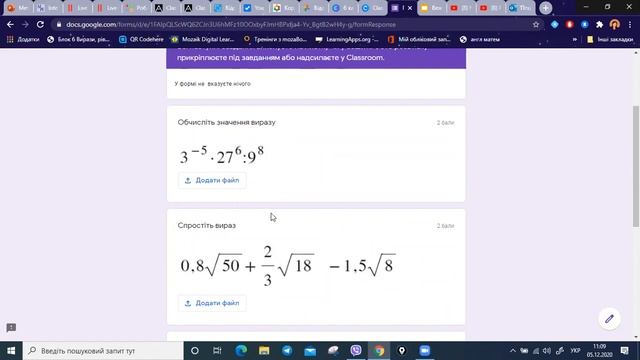Bookmark this page with the star icon
The image size is (640, 360).
click(536, 24)
